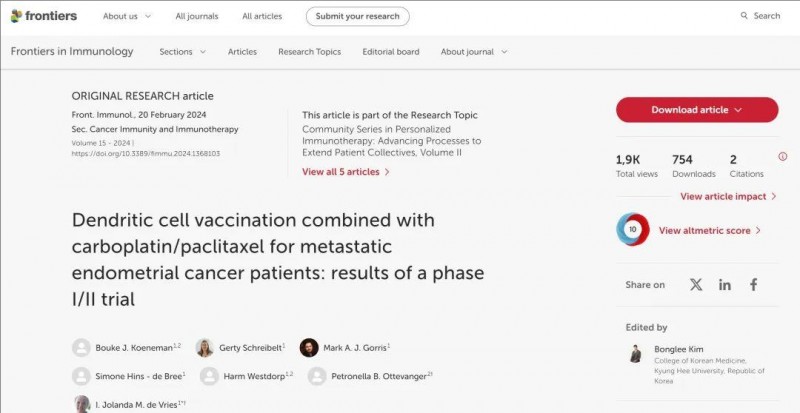The image size is (800, 413).
Task: Open the View article impact link
Action: [x=729, y=197]
